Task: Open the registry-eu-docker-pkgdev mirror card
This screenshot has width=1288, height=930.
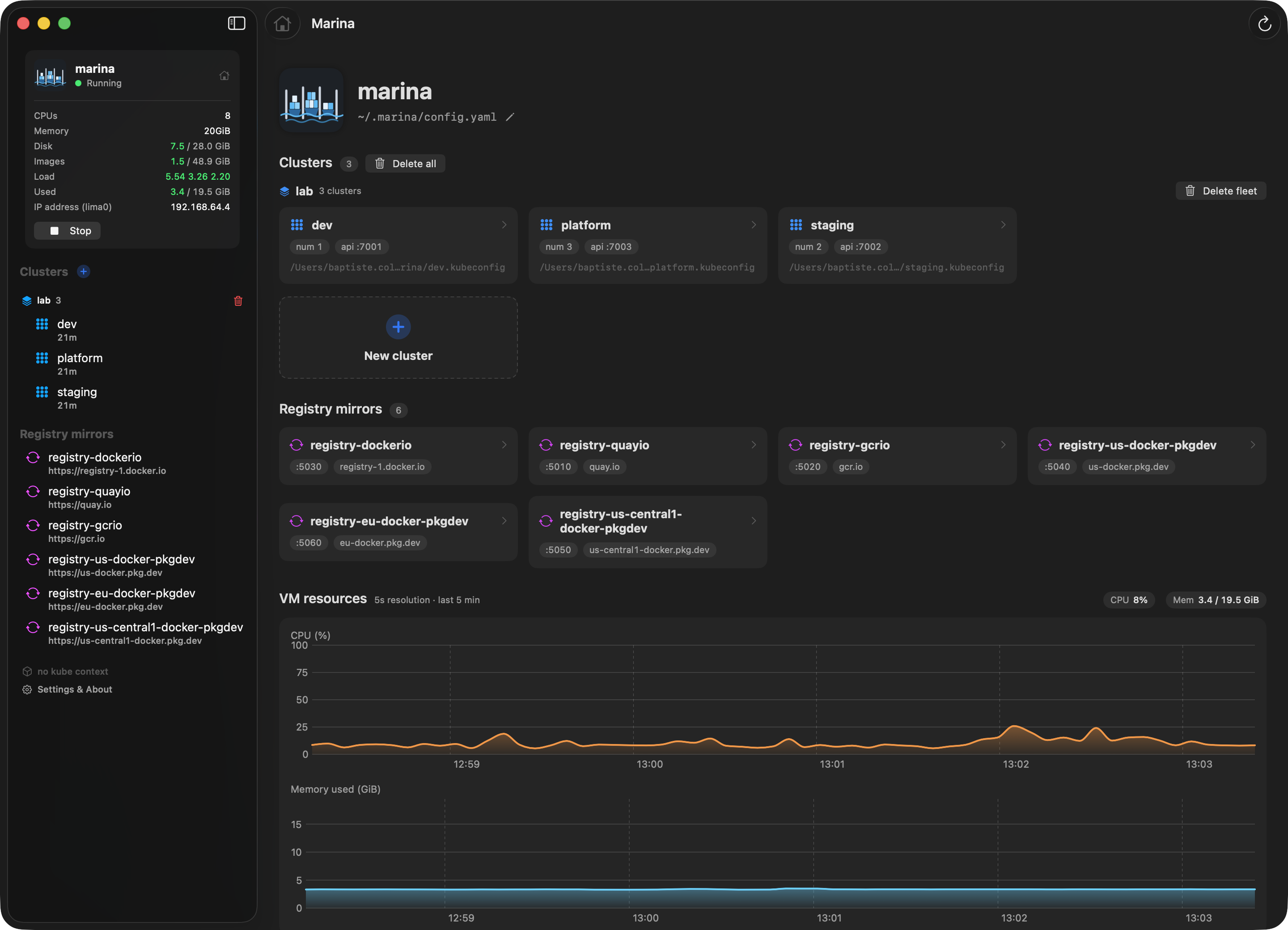Action: coord(398,532)
